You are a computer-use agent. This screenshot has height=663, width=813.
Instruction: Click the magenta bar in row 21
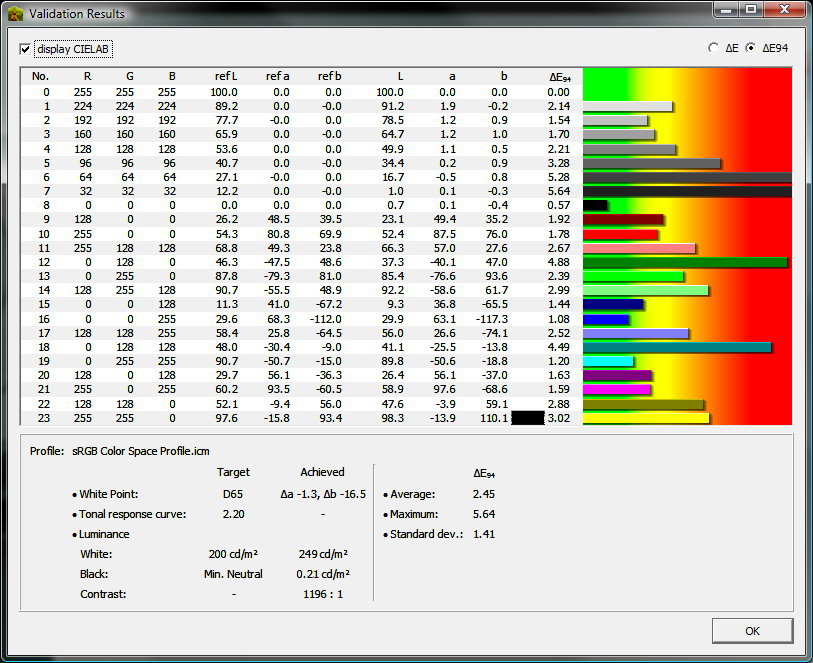(616, 389)
